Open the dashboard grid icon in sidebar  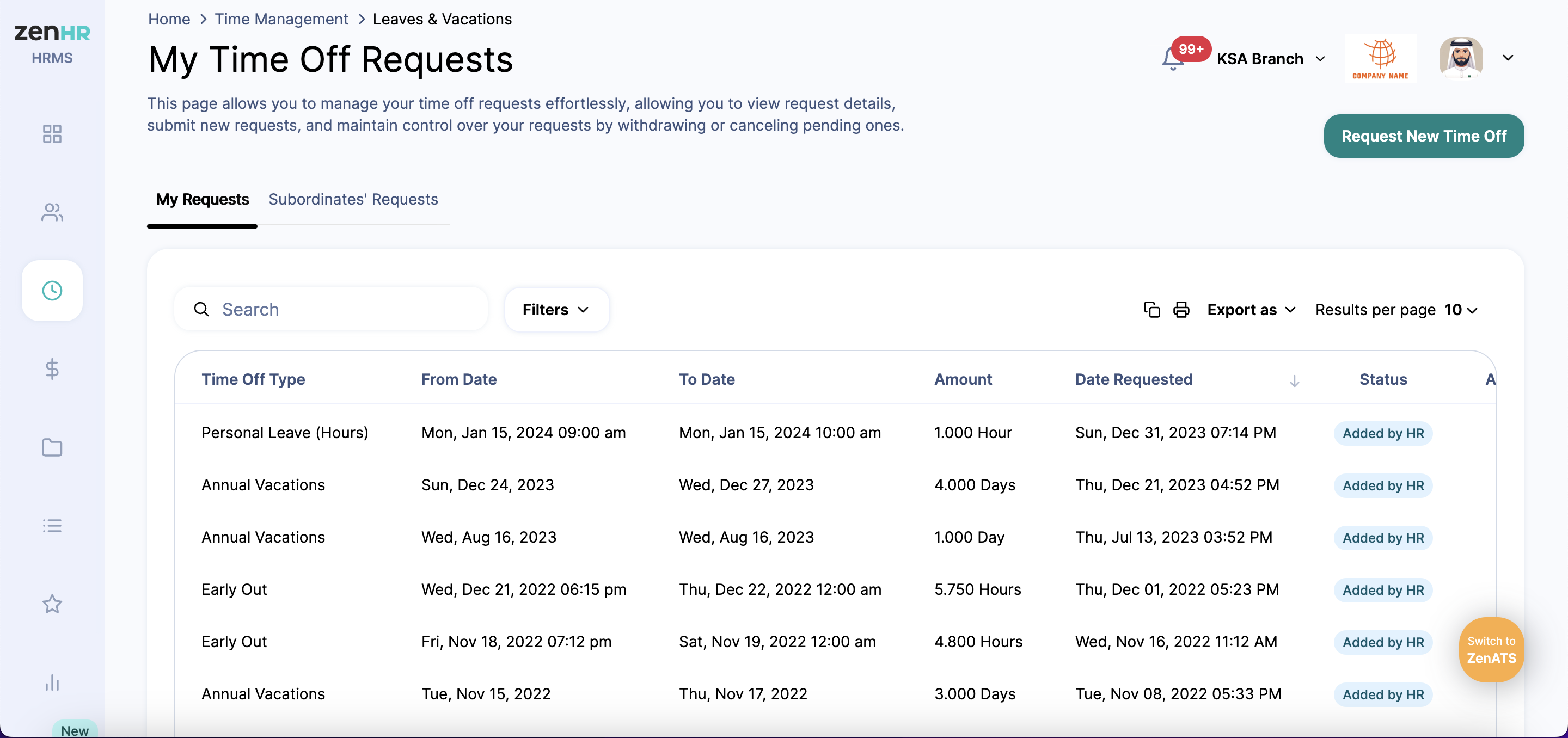(x=52, y=134)
